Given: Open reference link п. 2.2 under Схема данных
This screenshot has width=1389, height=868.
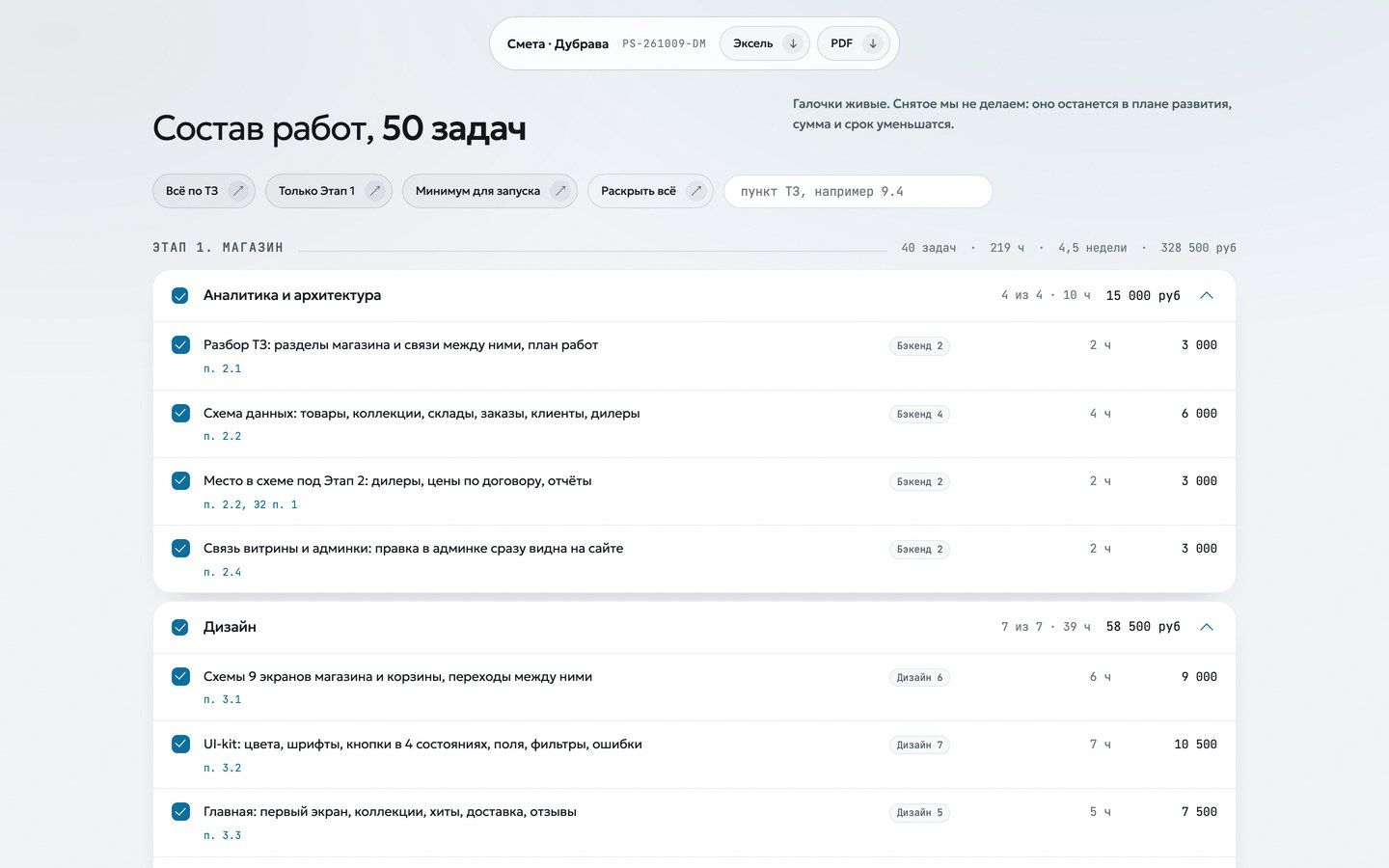Looking at the screenshot, I should (223, 437).
